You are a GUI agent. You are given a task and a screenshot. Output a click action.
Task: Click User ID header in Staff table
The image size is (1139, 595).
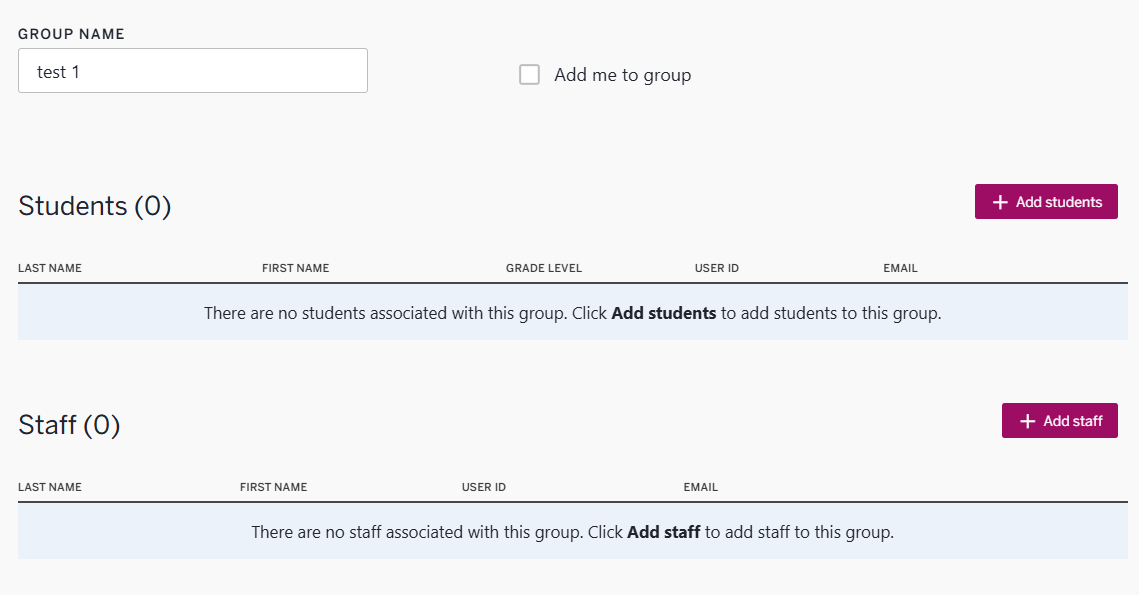click(483, 487)
